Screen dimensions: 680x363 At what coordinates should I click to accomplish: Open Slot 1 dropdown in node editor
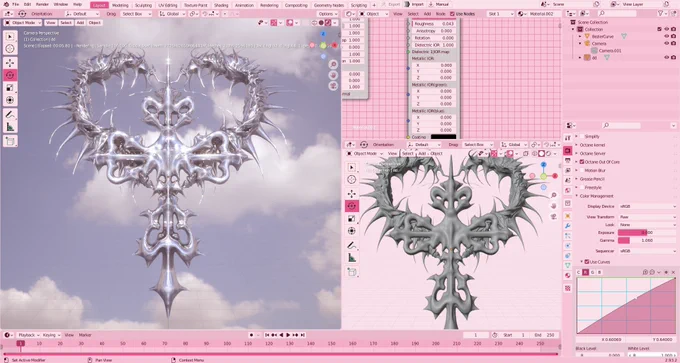(500, 14)
